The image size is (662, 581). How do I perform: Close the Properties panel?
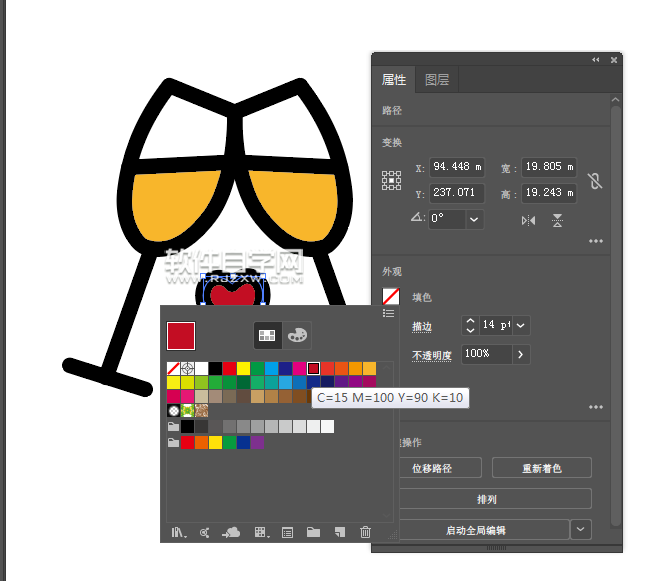(614, 60)
